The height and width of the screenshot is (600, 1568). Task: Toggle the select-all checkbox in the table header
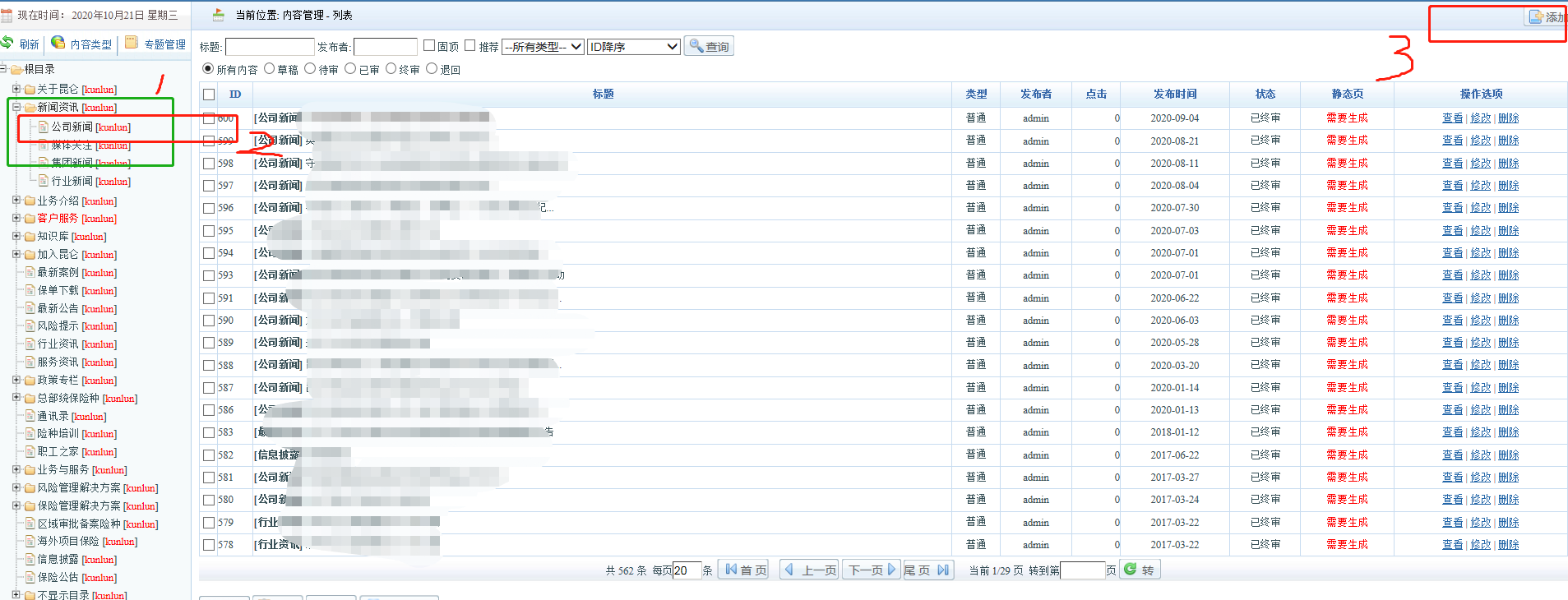(209, 95)
